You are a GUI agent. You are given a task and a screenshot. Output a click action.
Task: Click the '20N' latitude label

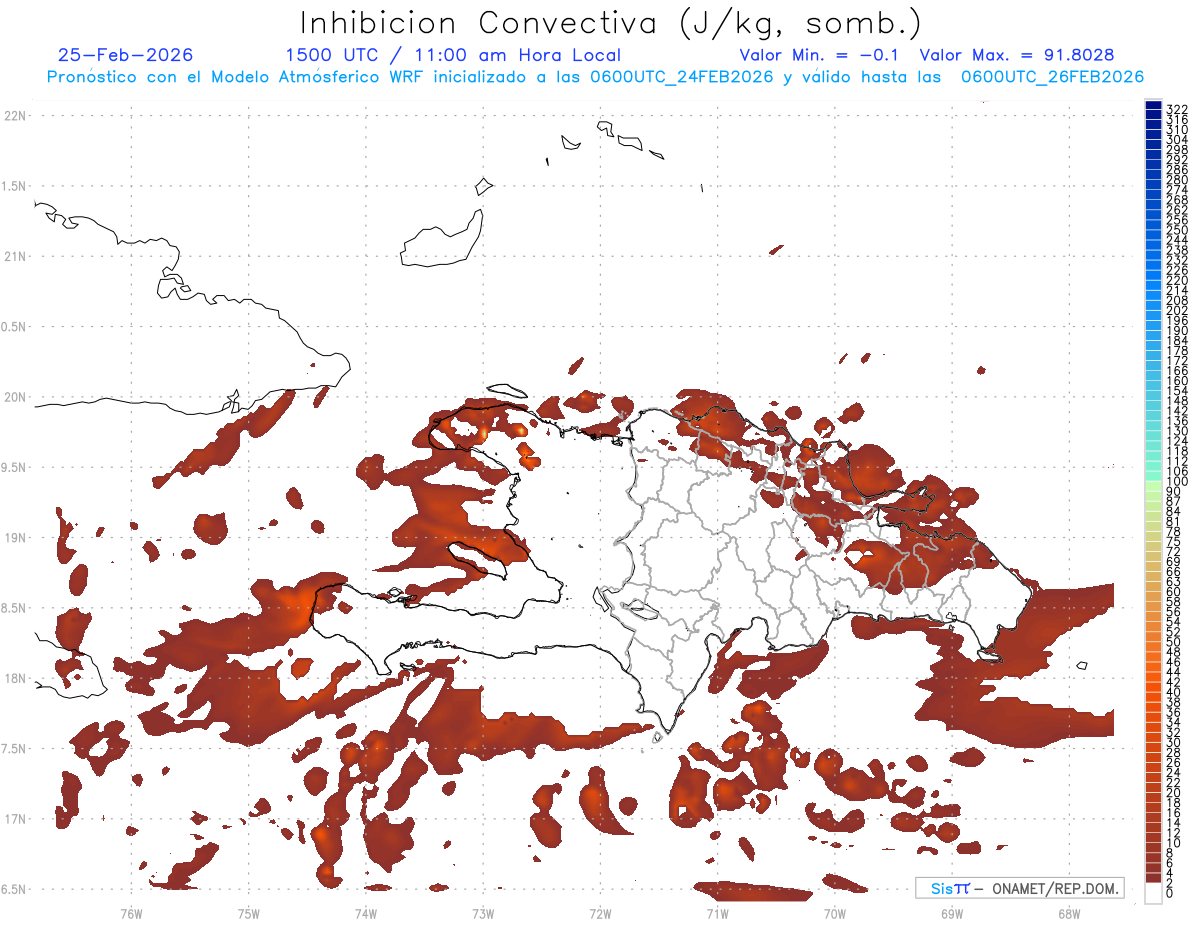(17, 397)
